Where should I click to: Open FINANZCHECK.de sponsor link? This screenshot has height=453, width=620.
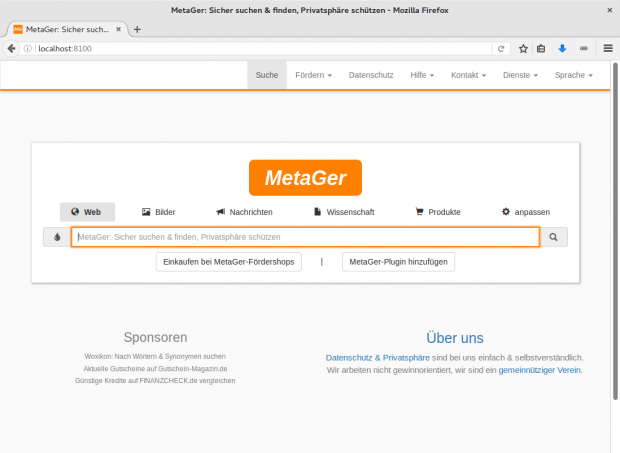coord(155,380)
